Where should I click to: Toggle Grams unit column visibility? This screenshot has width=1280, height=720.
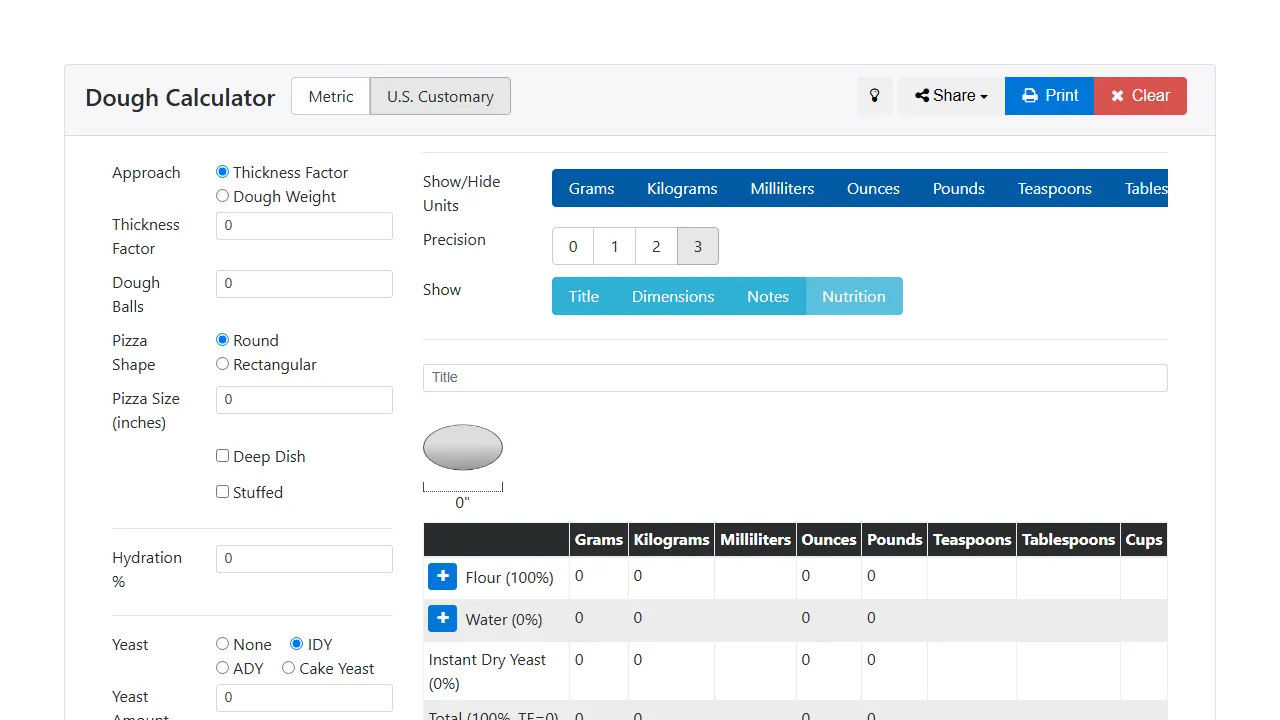(x=591, y=188)
